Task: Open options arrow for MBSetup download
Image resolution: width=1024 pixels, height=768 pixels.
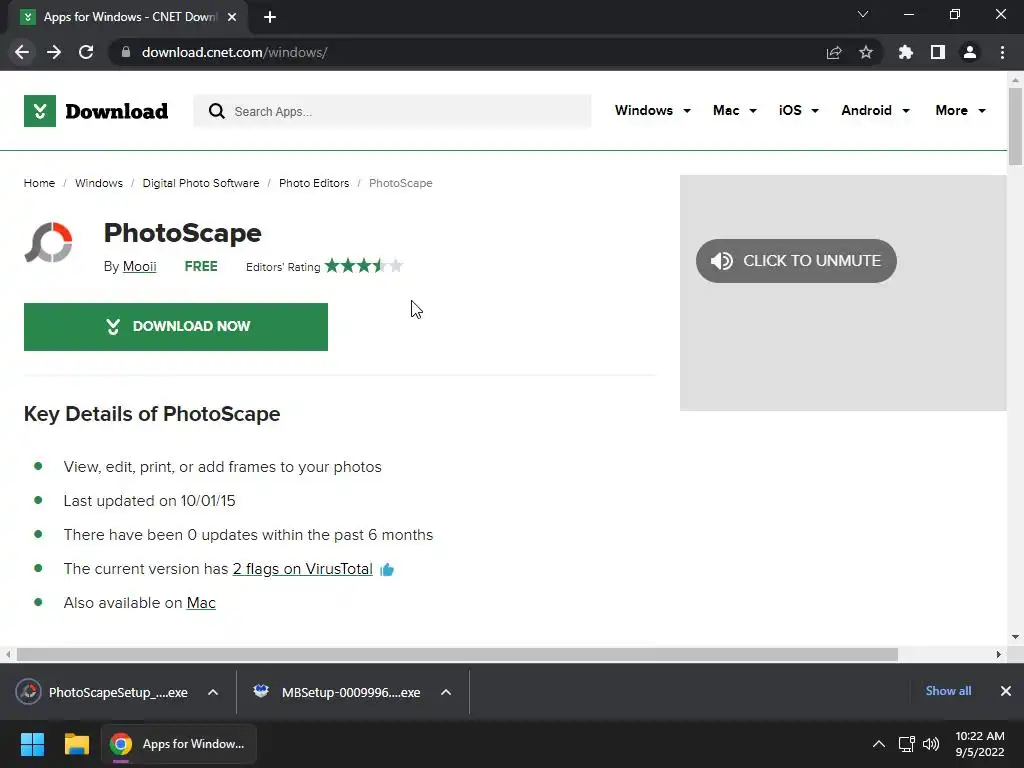Action: pos(446,692)
